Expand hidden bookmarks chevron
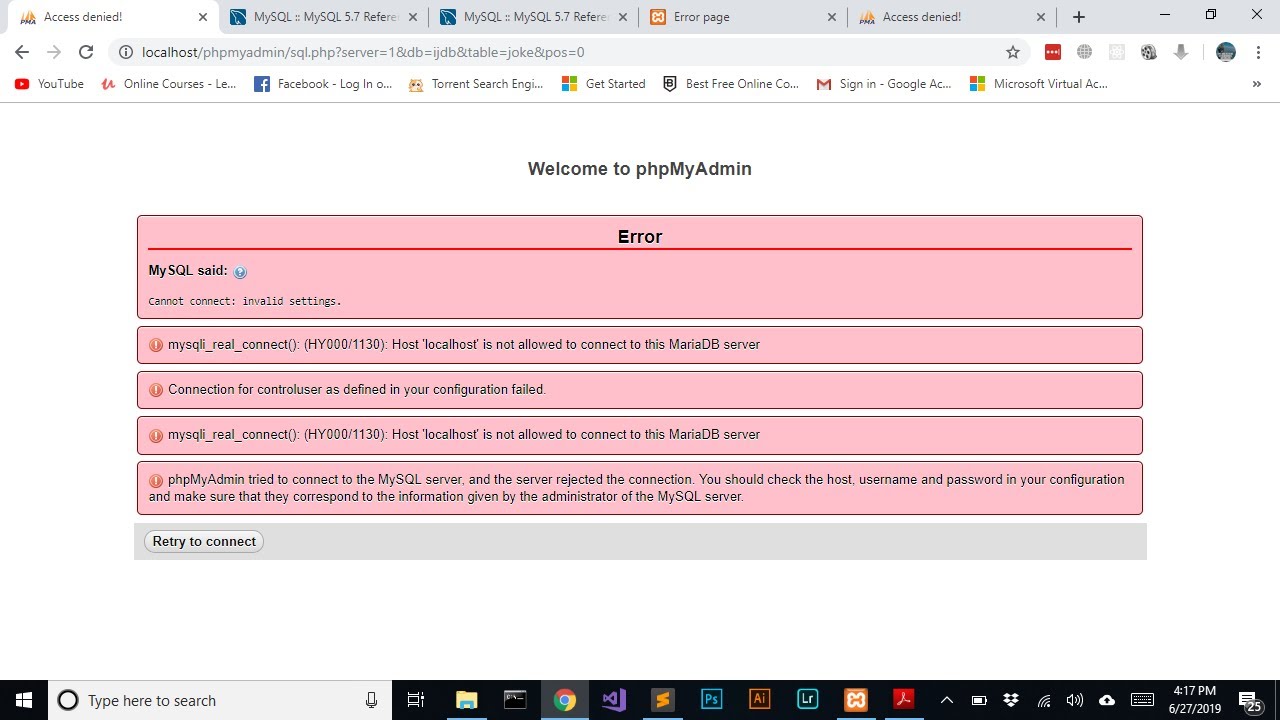The width and height of the screenshot is (1280, 720). (x=1257, y=84)
